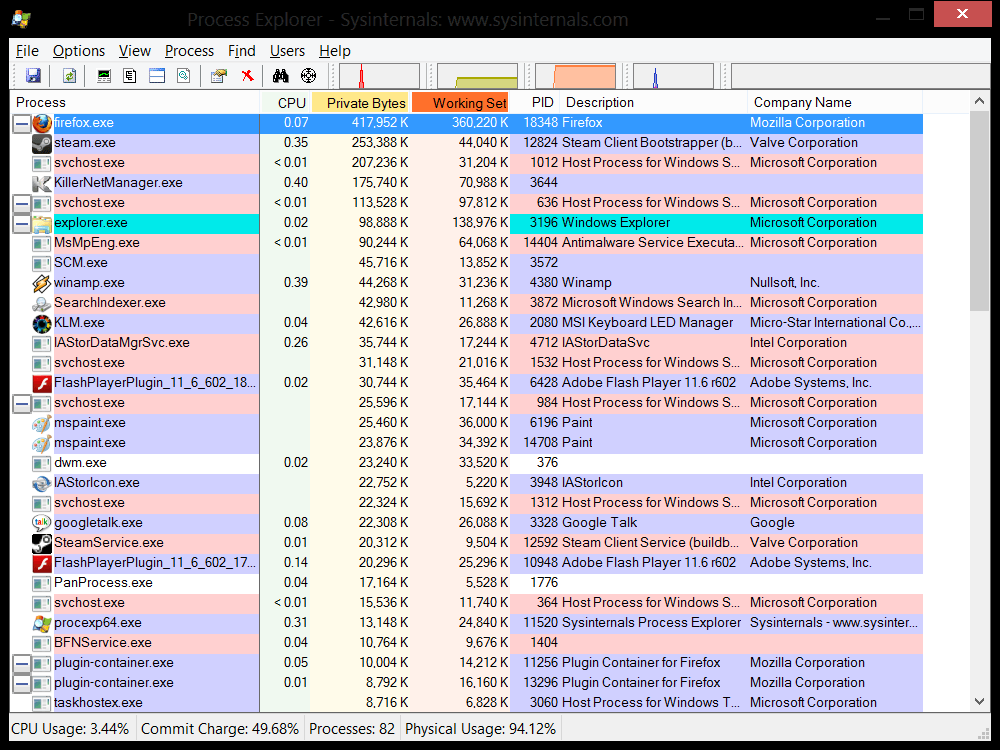1001x750 pixels.
Task: Click the blue I/O activity mini graph
Action: 673,76
